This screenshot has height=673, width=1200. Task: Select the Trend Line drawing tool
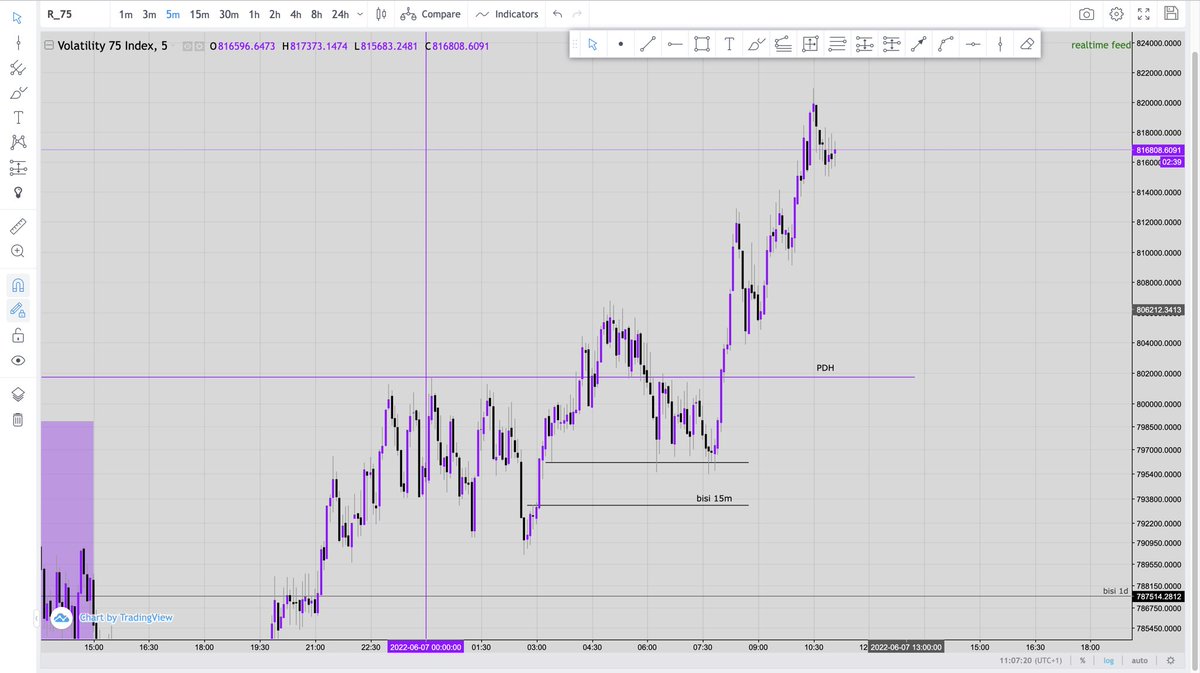pos(646,44)
